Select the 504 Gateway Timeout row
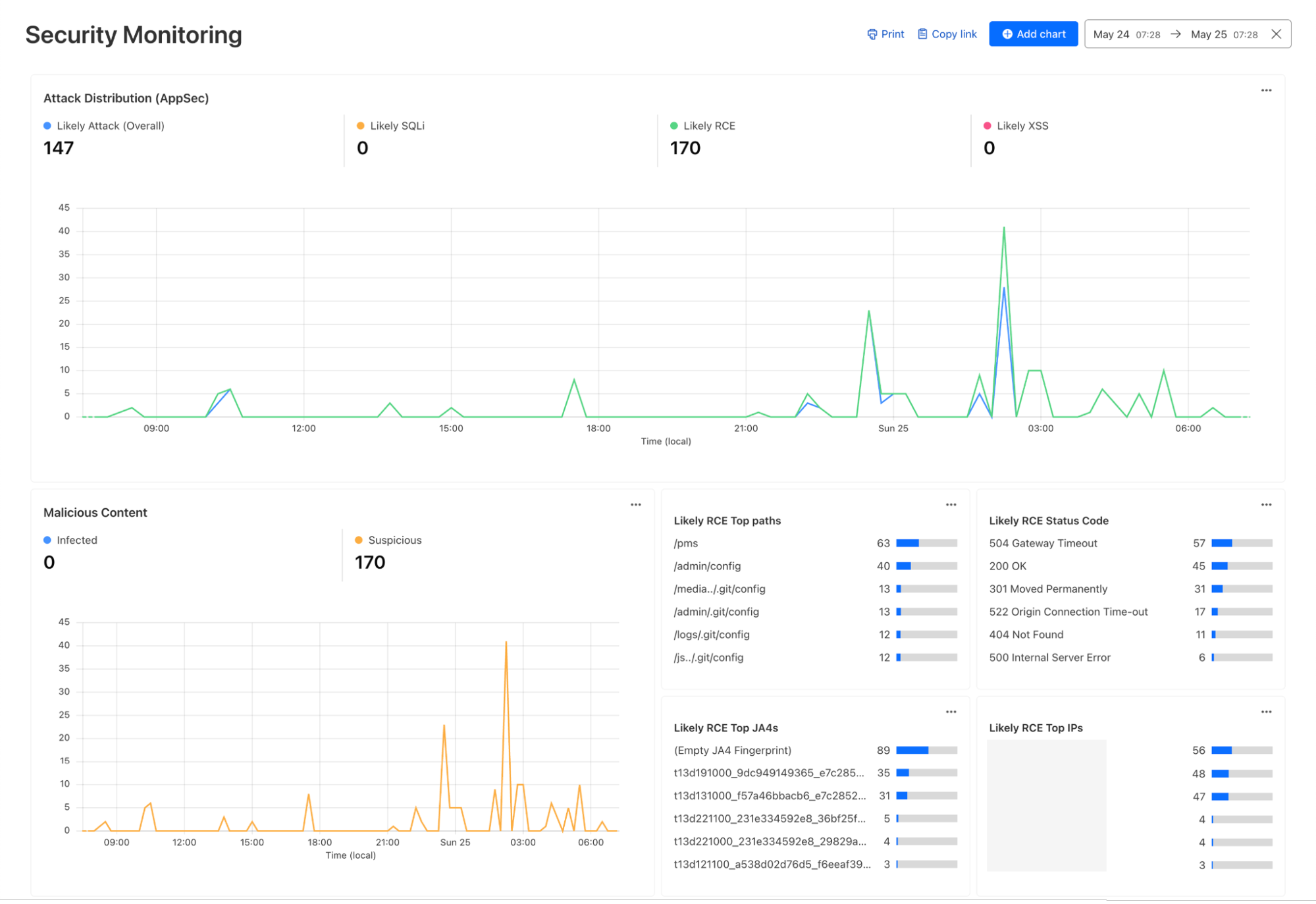This screenshot has height=904, width=1316. 1130,543
